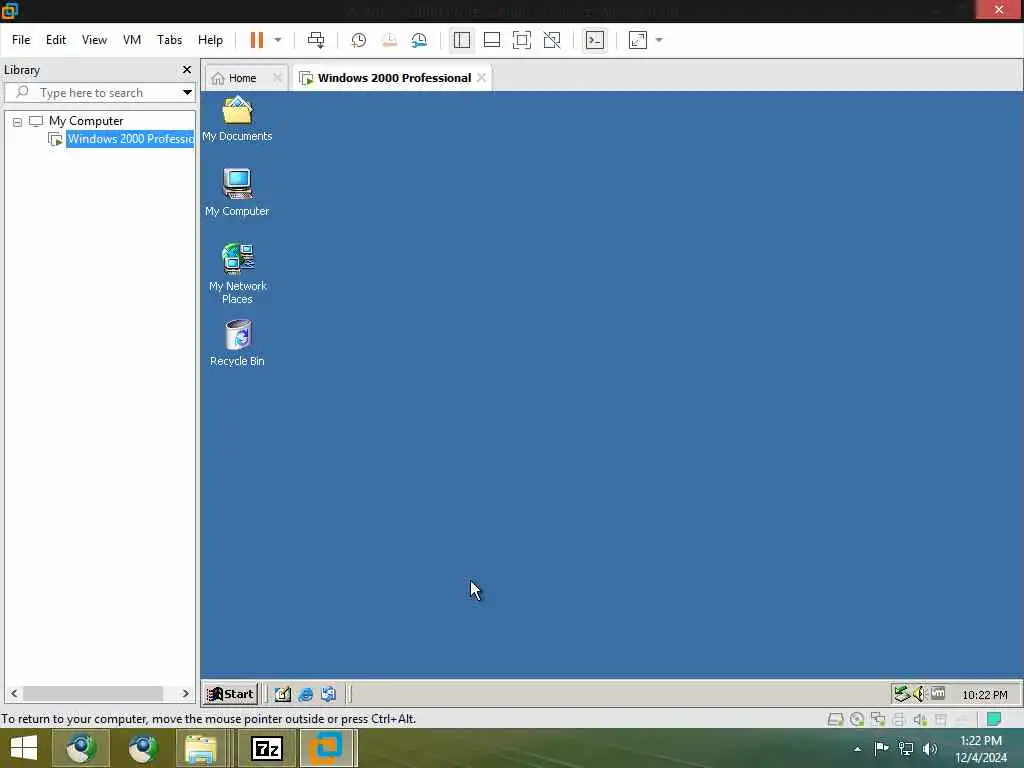Switch to Unity mode
The width and height of the screenshot is (1024, 768).
click(552, 40)
